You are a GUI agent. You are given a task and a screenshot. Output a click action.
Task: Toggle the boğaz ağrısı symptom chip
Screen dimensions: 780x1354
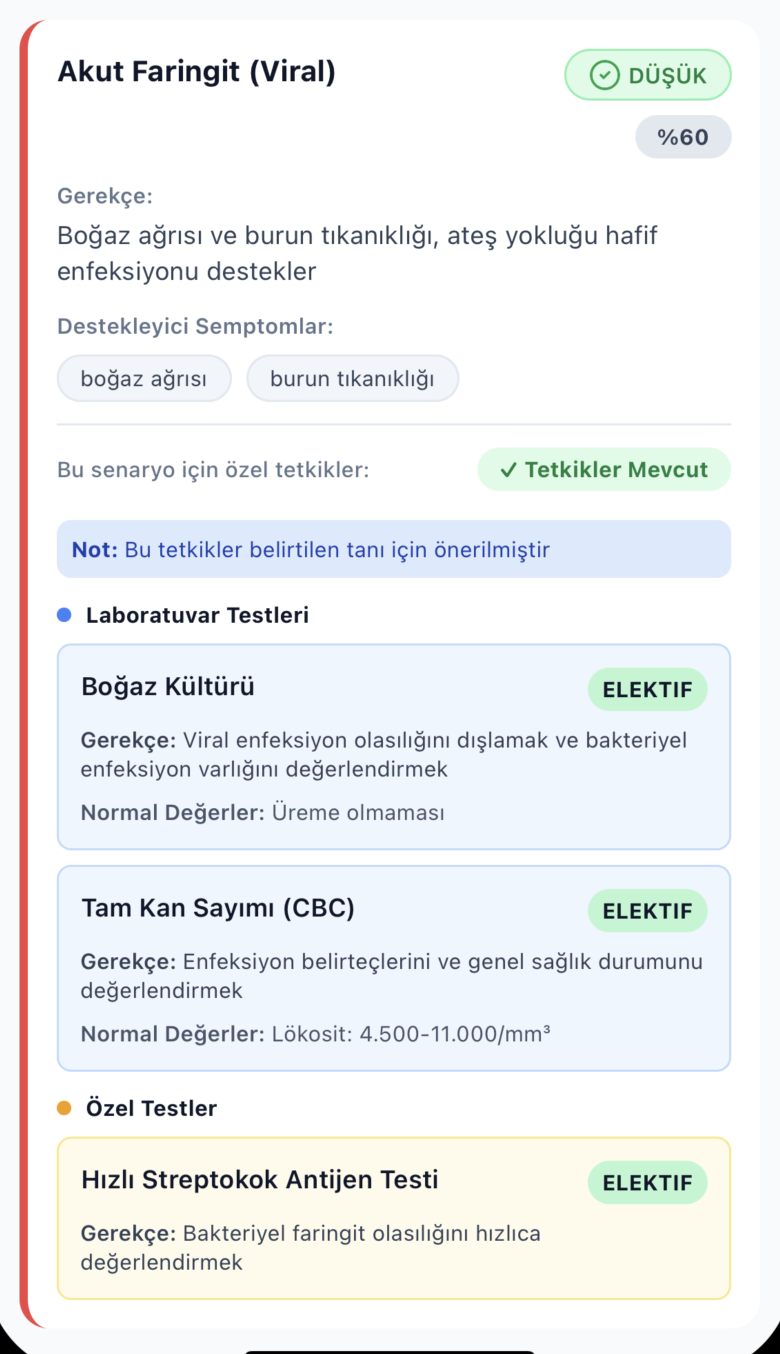coord(144,378)
